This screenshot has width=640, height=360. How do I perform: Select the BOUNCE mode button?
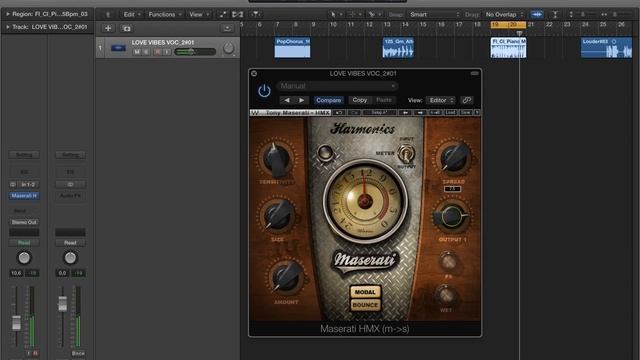(x=365, y=305)
